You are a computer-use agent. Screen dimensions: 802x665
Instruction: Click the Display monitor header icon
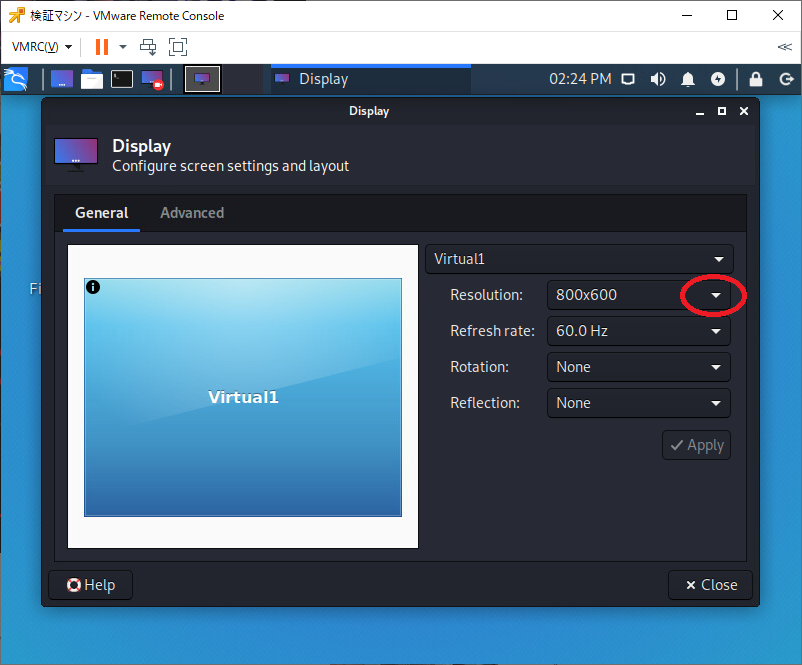tap(76, 155)
